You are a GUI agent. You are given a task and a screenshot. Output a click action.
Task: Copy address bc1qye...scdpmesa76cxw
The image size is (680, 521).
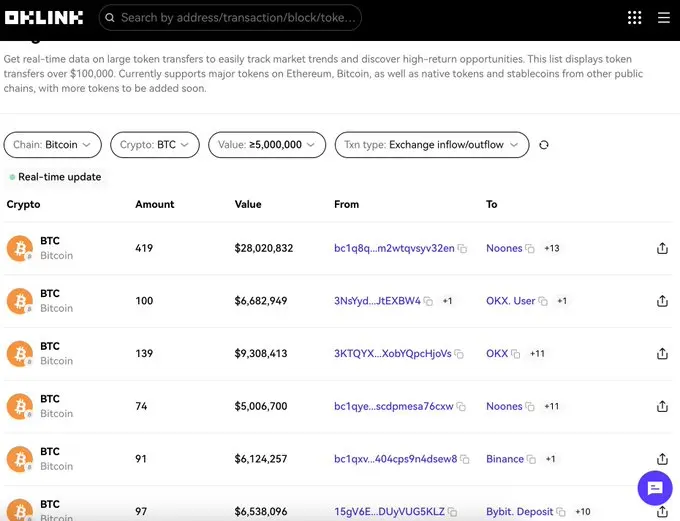pos(461,406)
